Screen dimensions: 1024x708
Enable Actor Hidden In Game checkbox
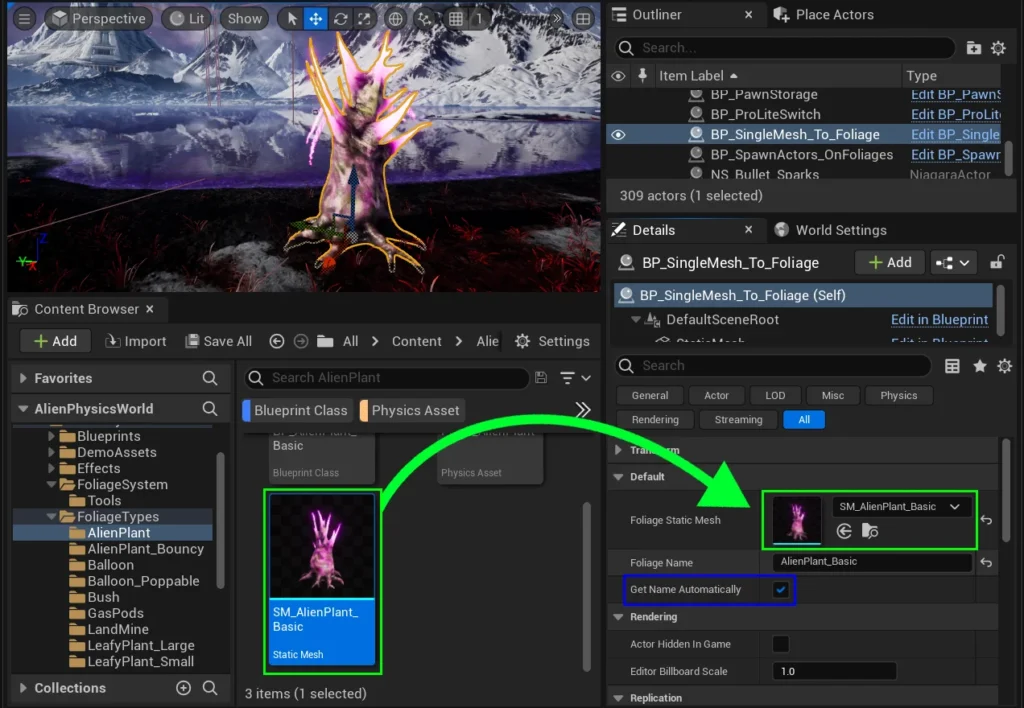click(780, 644)
